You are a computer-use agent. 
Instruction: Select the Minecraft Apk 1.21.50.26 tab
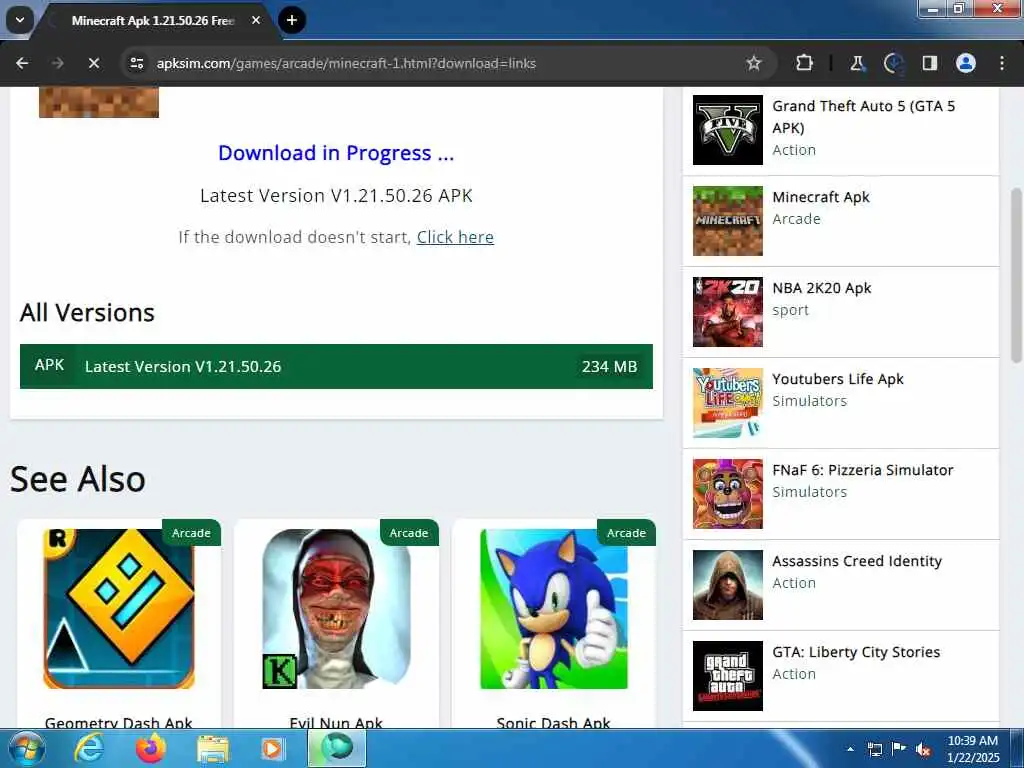(153, 21)
